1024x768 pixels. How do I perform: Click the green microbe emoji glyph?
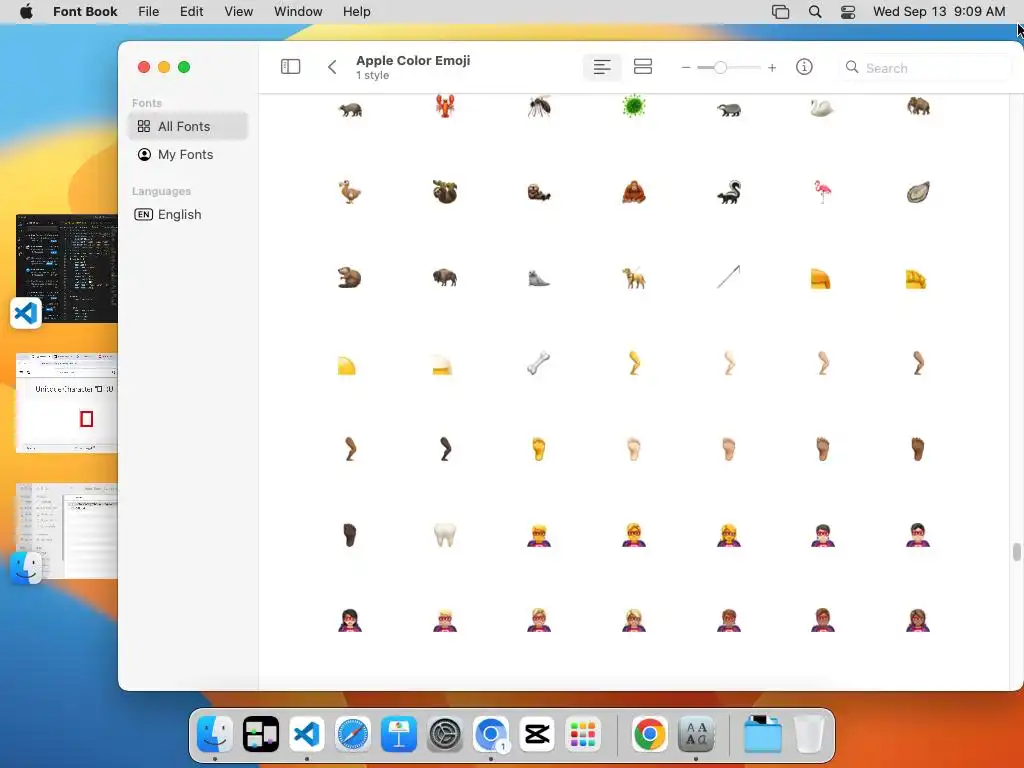(x=633, y=106)
